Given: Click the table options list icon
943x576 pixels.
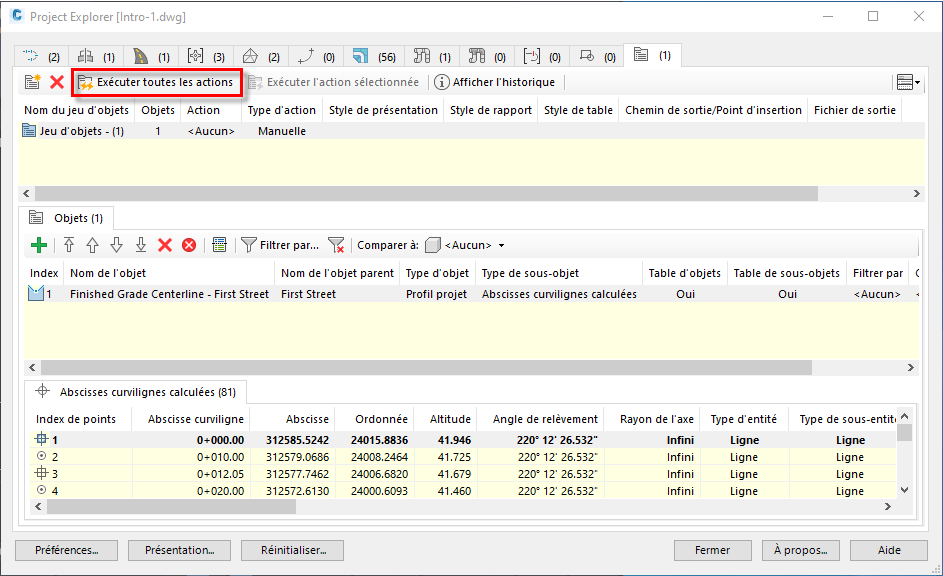Looking at the screenshot, I should [x=220, y=245].
